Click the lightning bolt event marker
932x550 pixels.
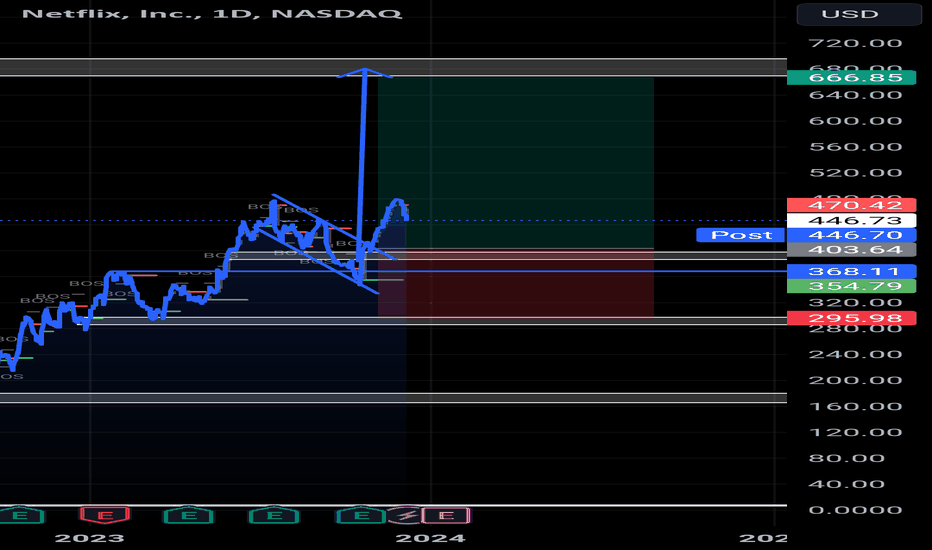coord(407,516)
